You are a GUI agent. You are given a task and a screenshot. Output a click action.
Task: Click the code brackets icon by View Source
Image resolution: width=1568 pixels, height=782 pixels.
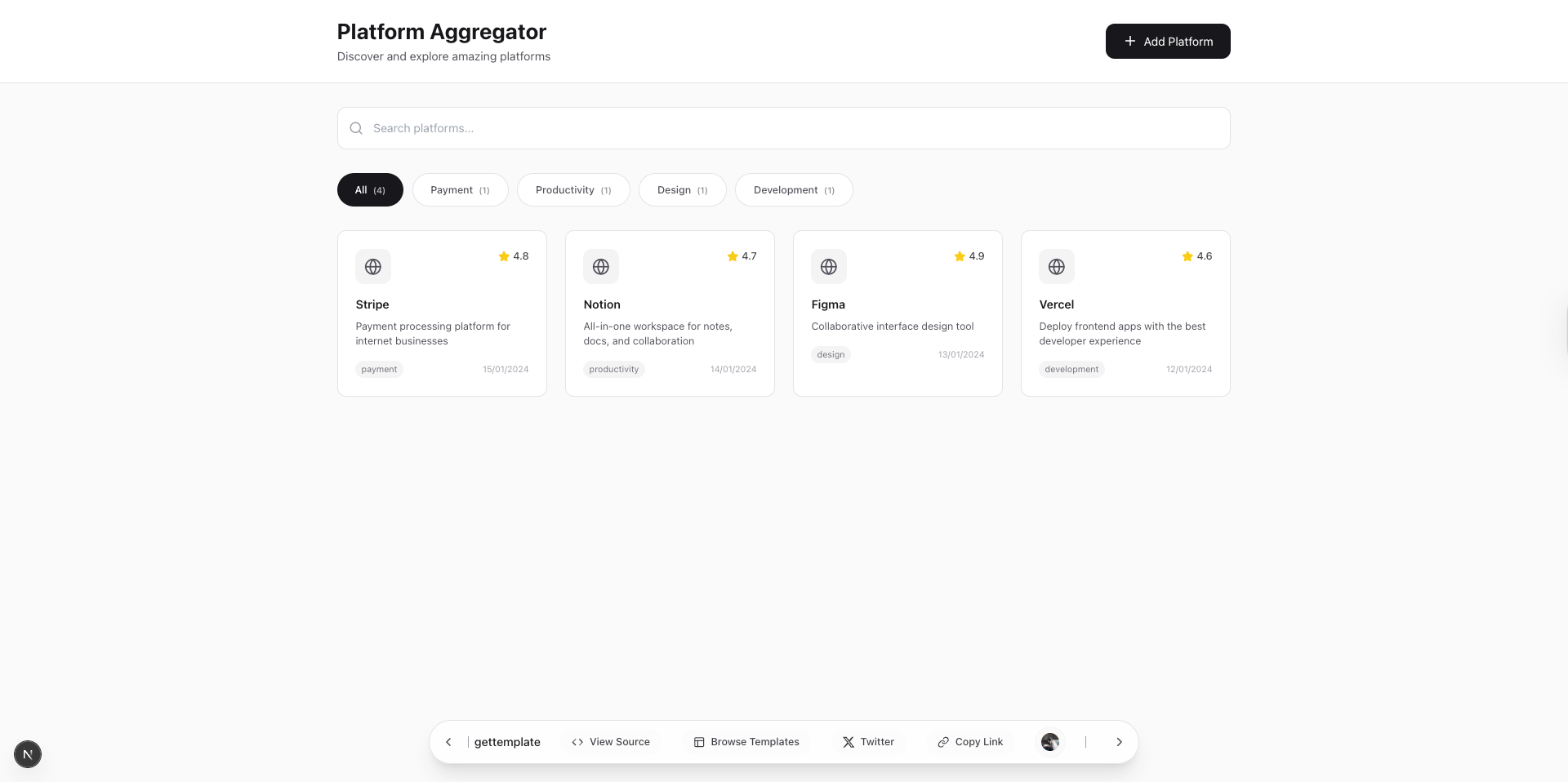[x=577, y=742]
